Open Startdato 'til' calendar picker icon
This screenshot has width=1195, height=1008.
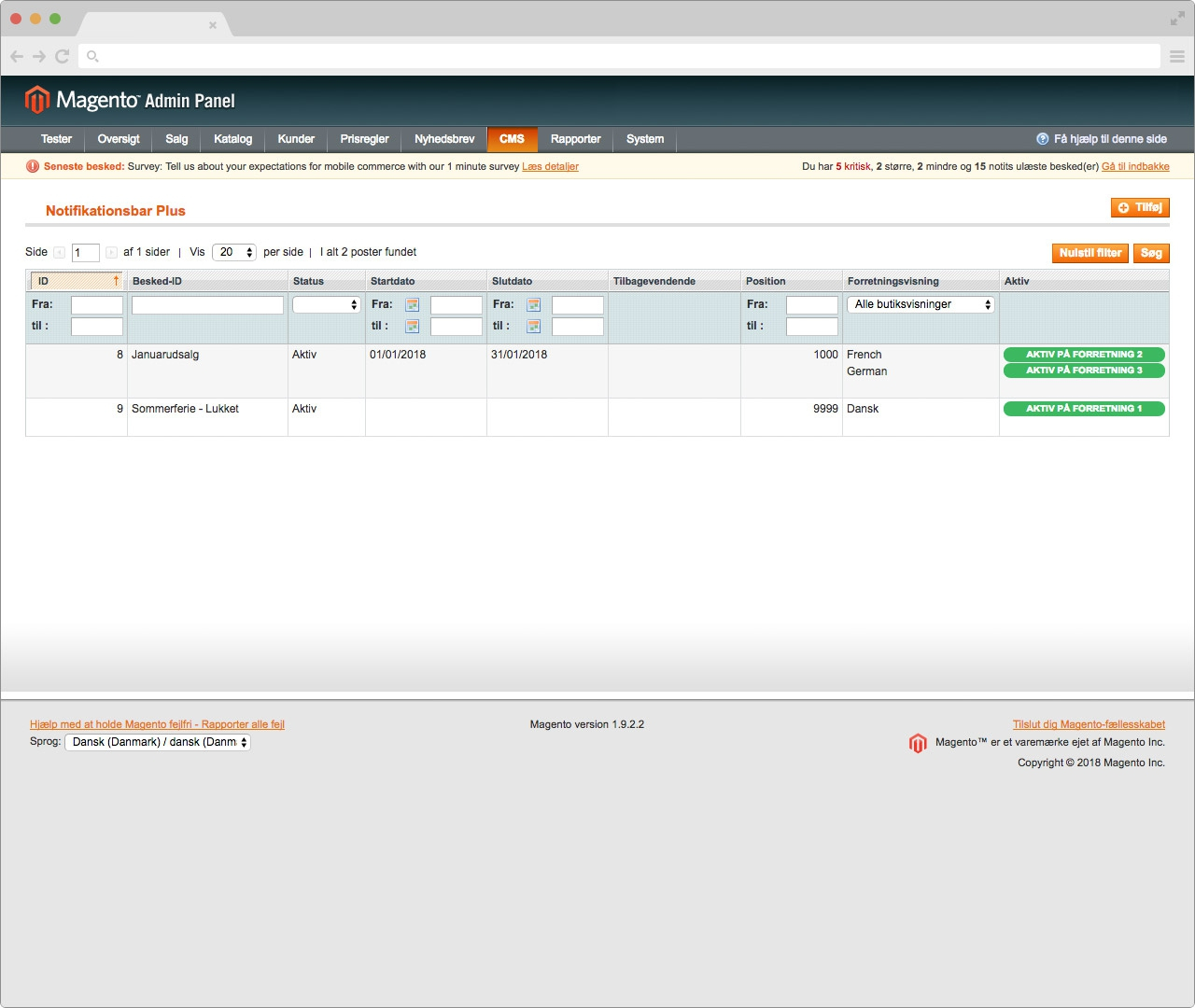(x=412, y=327)
